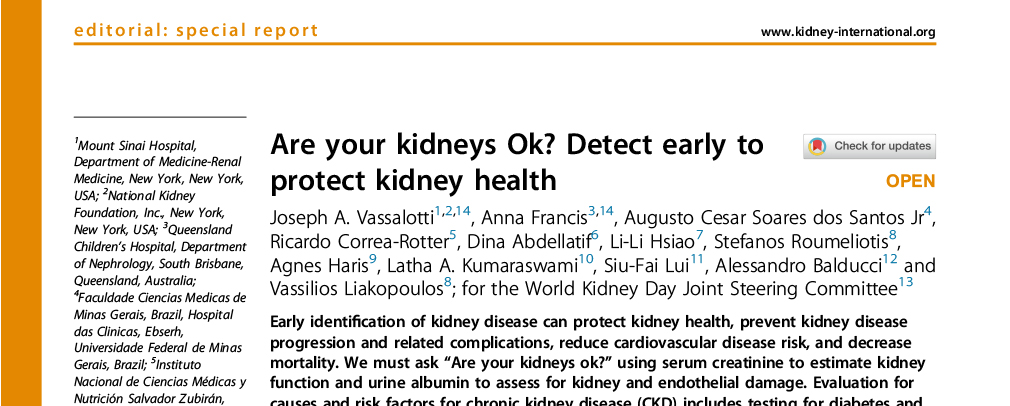The image size is (1010, 406).
Task: Click superscript 13 after Steering Committee
Action: 906,282
